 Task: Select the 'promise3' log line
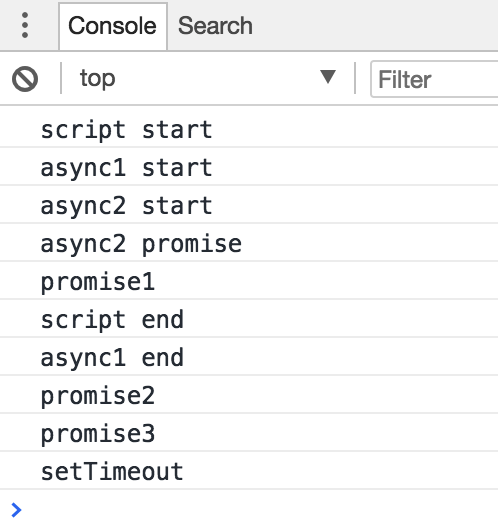[x=249, y=433]
